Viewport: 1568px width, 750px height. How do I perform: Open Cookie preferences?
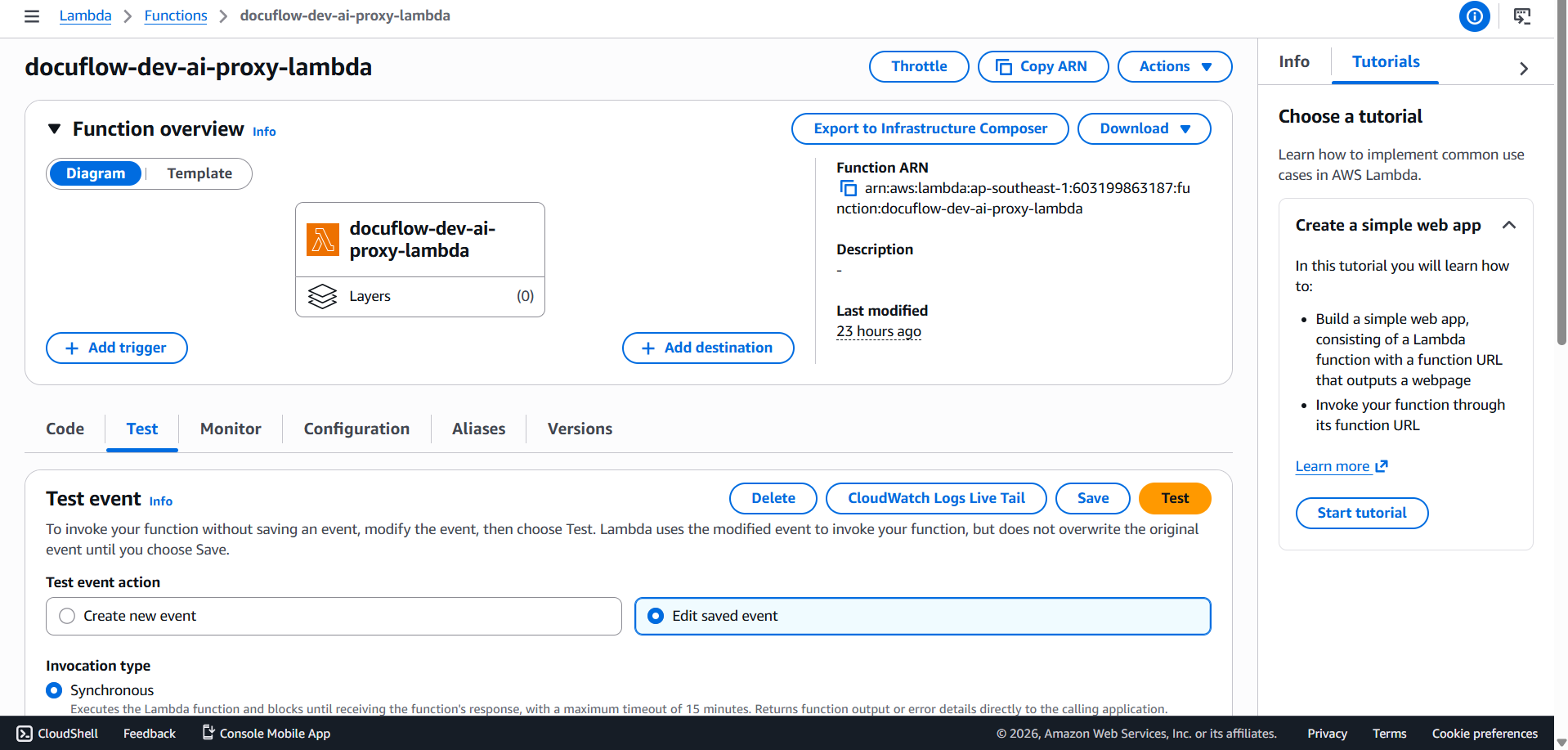1485,734
